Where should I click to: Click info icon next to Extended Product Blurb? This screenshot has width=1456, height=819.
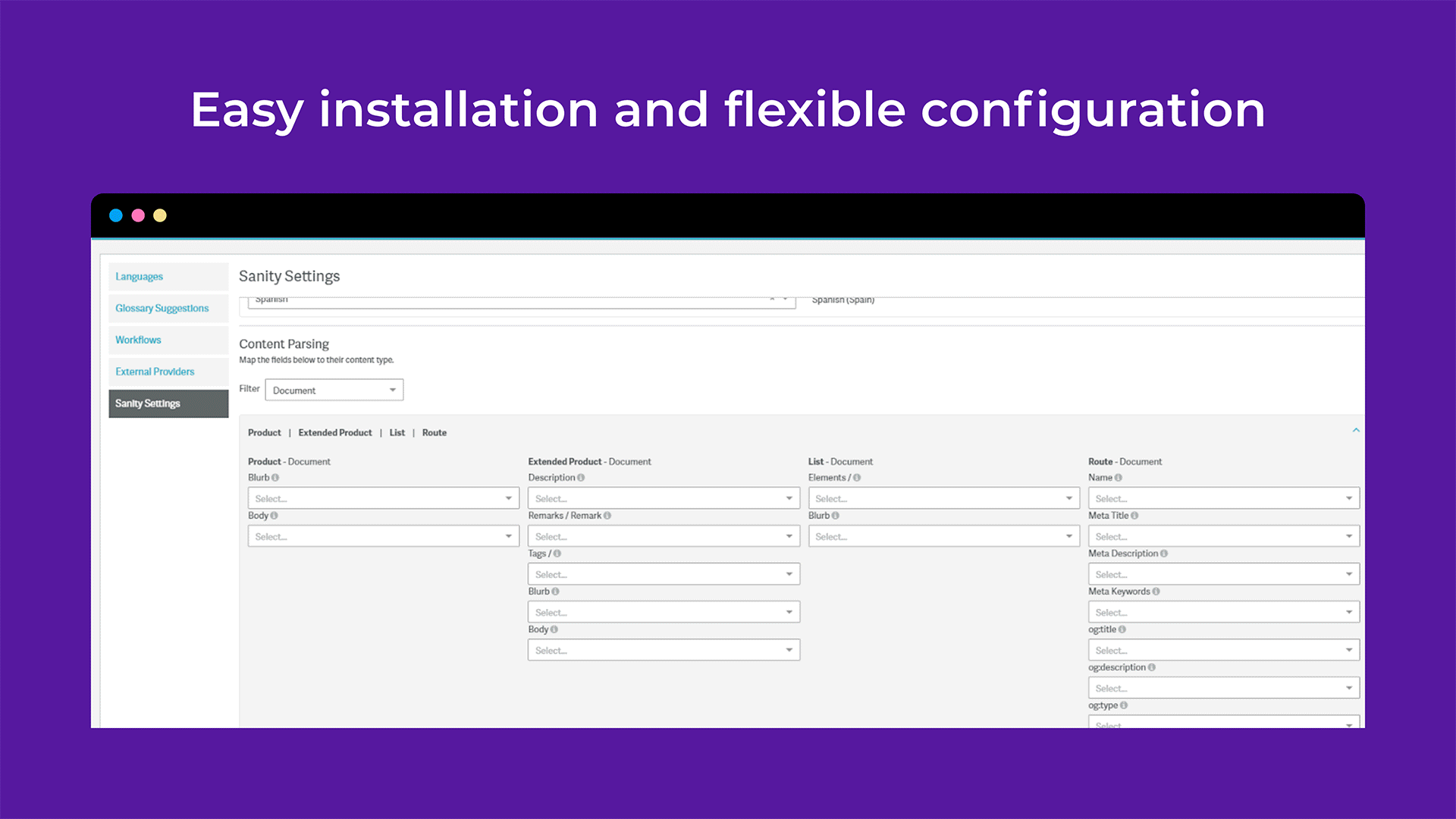click(x=555, y=591)
